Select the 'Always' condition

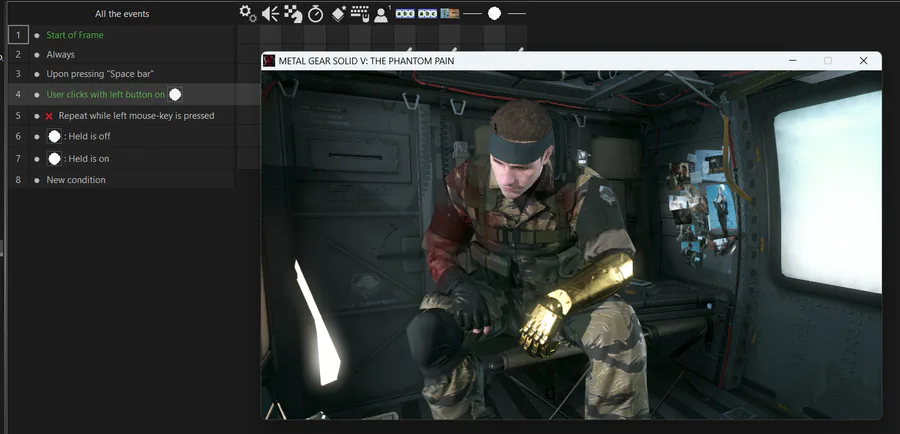click(61, 55)
